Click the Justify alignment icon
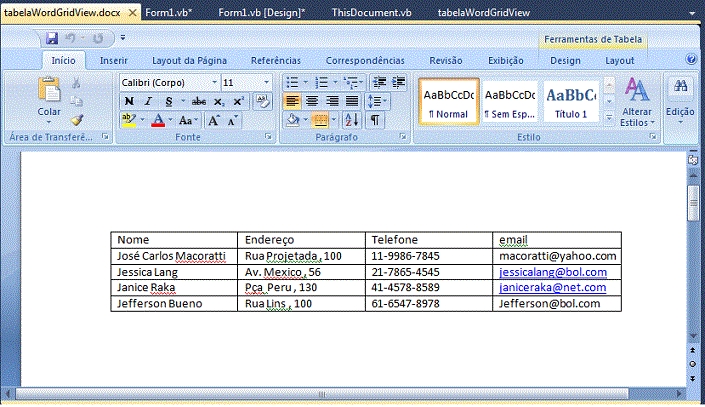Viewport: 705px width, 407px height. coord(352,101)
